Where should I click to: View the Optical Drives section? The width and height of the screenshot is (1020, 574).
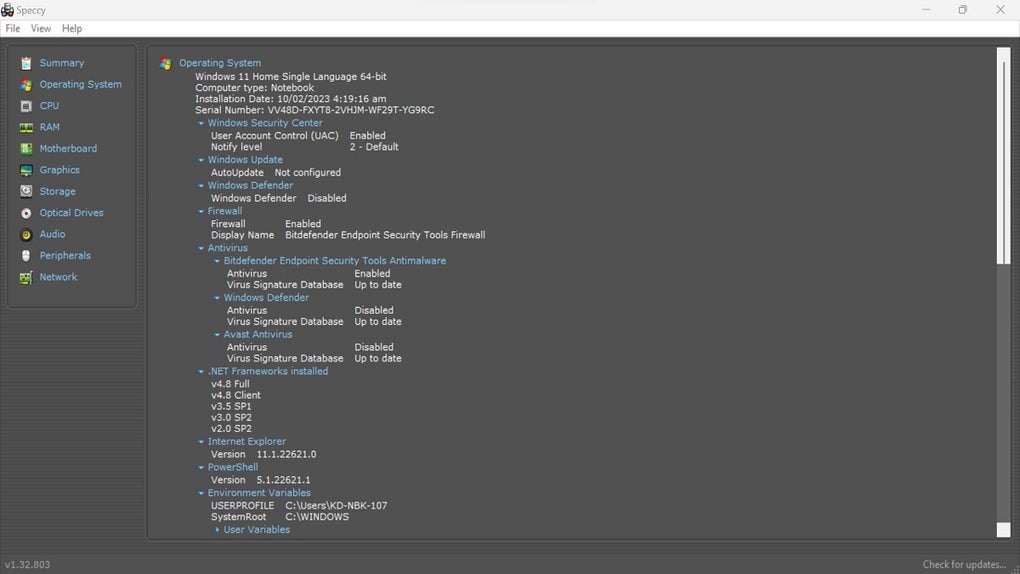click(x=72, y=213)
